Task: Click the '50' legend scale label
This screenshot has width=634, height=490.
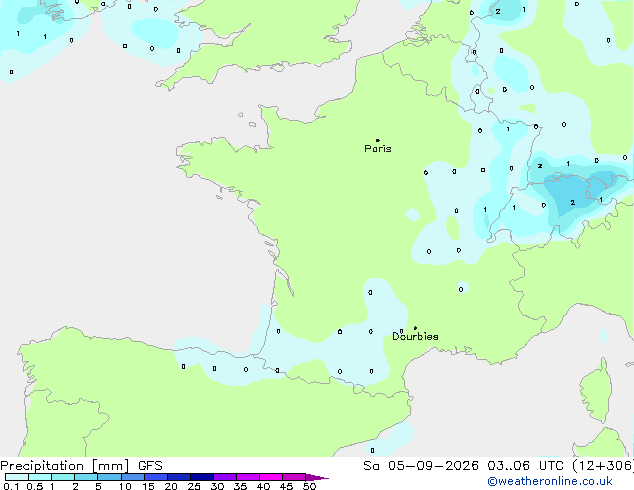Action: click(309, 486)
